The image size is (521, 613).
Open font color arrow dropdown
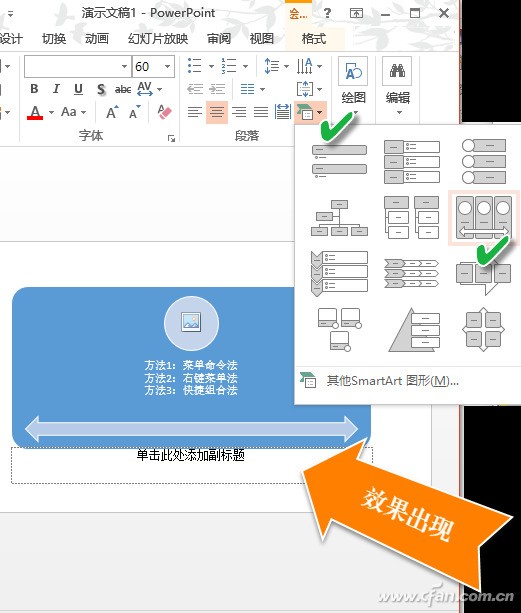click(x=51, y=113)
